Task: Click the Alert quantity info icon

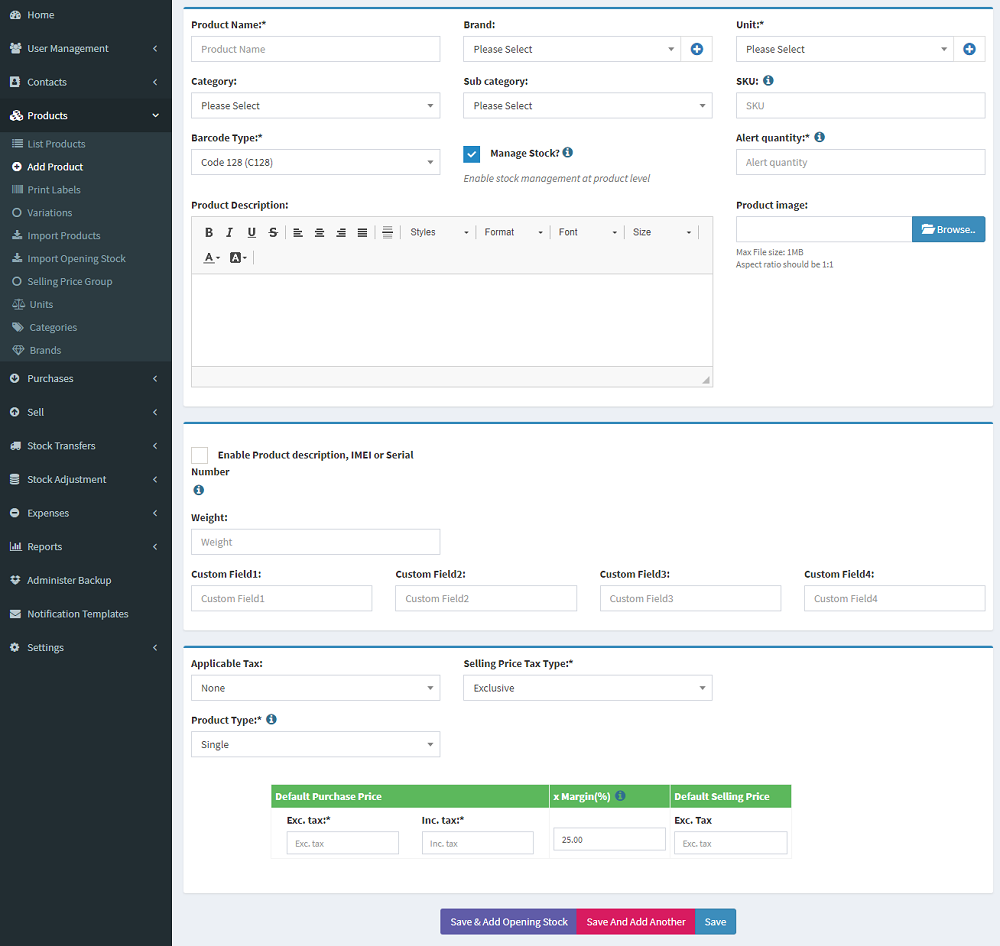Action: [819, 138]
